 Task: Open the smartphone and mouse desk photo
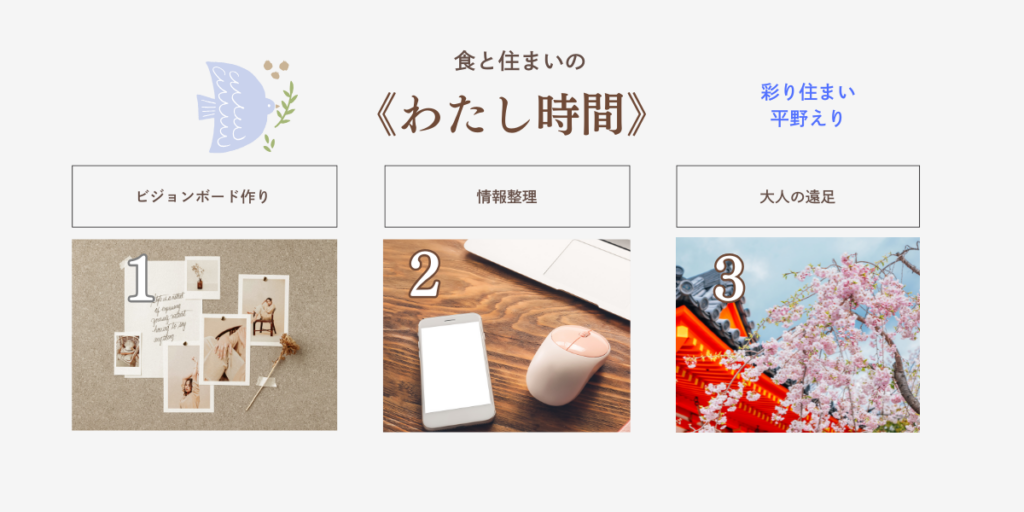click(507, 336)
